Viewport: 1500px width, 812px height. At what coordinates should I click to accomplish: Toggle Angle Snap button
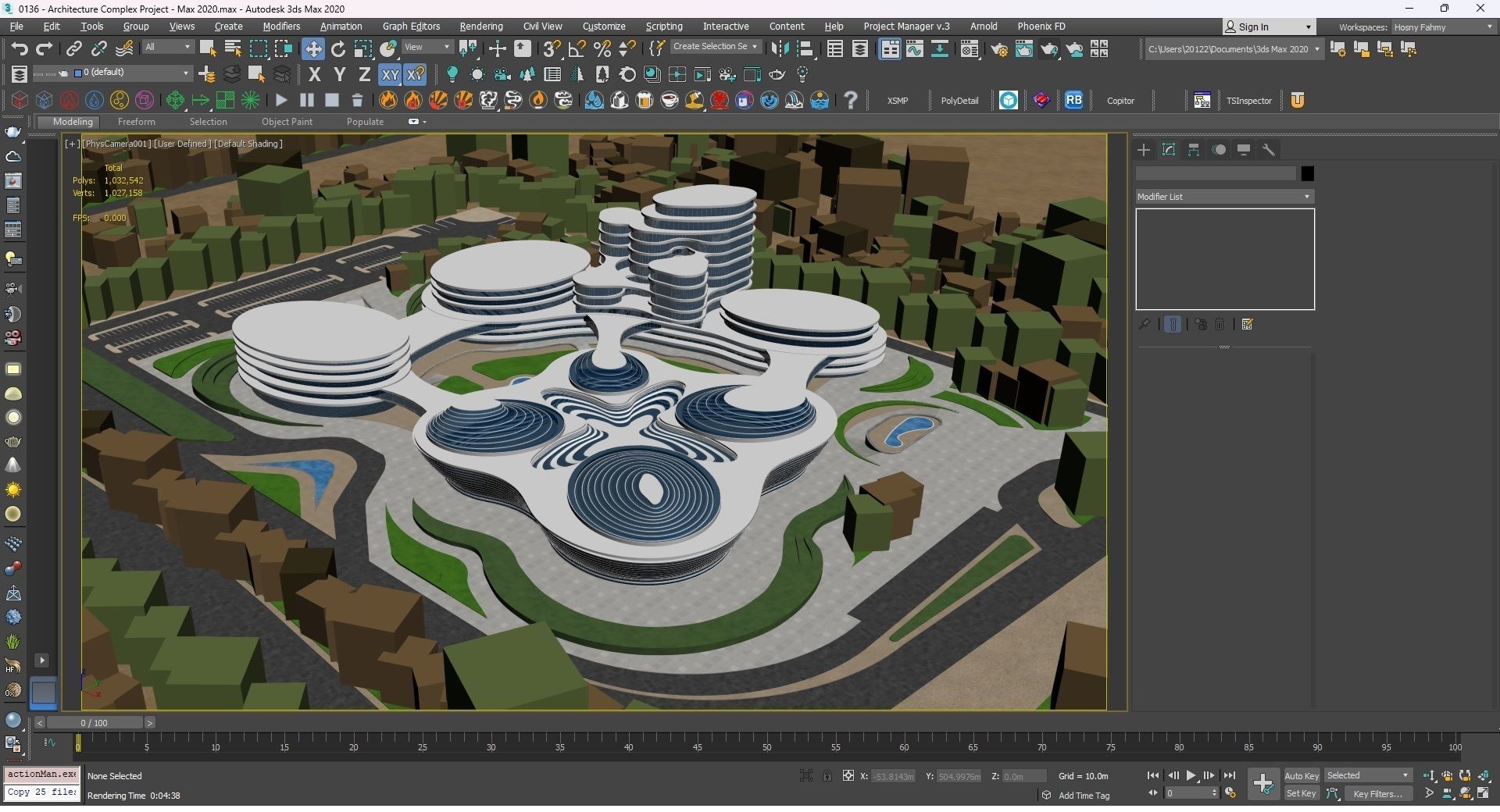pos(577,49)
